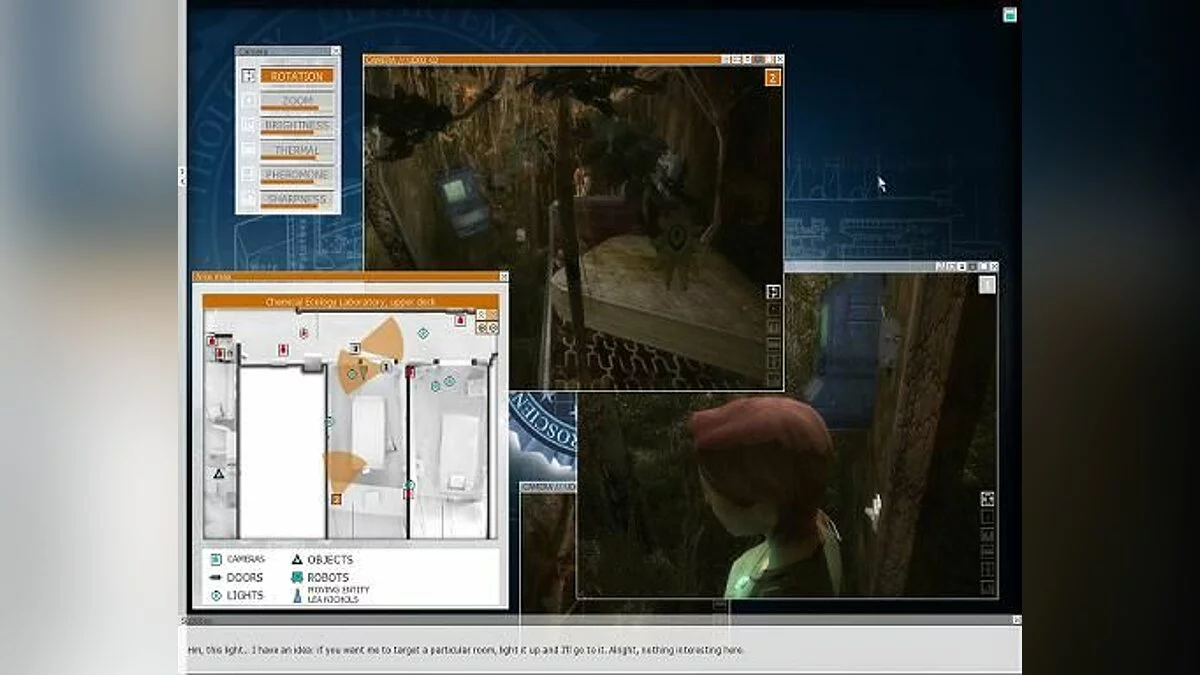
Task: Click the upper green light in the right map room
Action: pyautogui.click(x=449, y=381)
